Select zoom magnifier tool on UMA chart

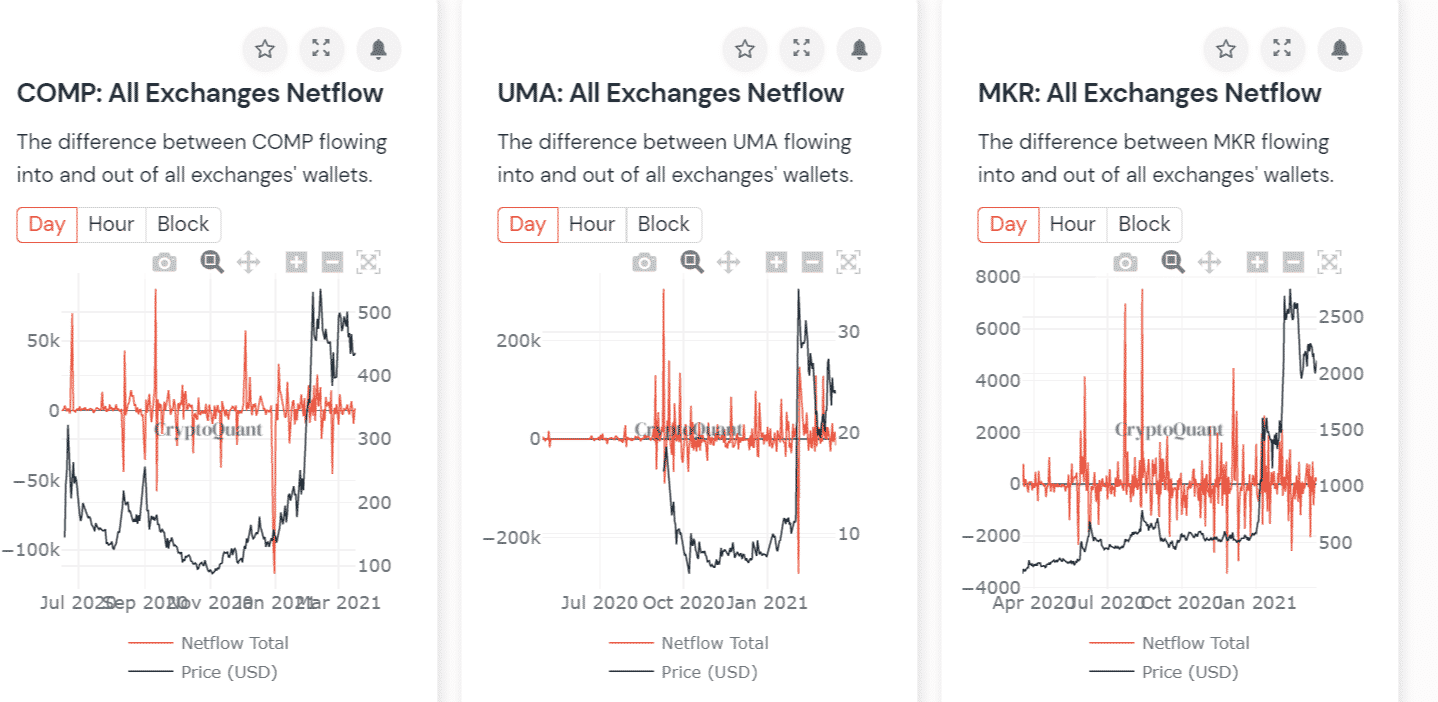[x=692, y=262]
